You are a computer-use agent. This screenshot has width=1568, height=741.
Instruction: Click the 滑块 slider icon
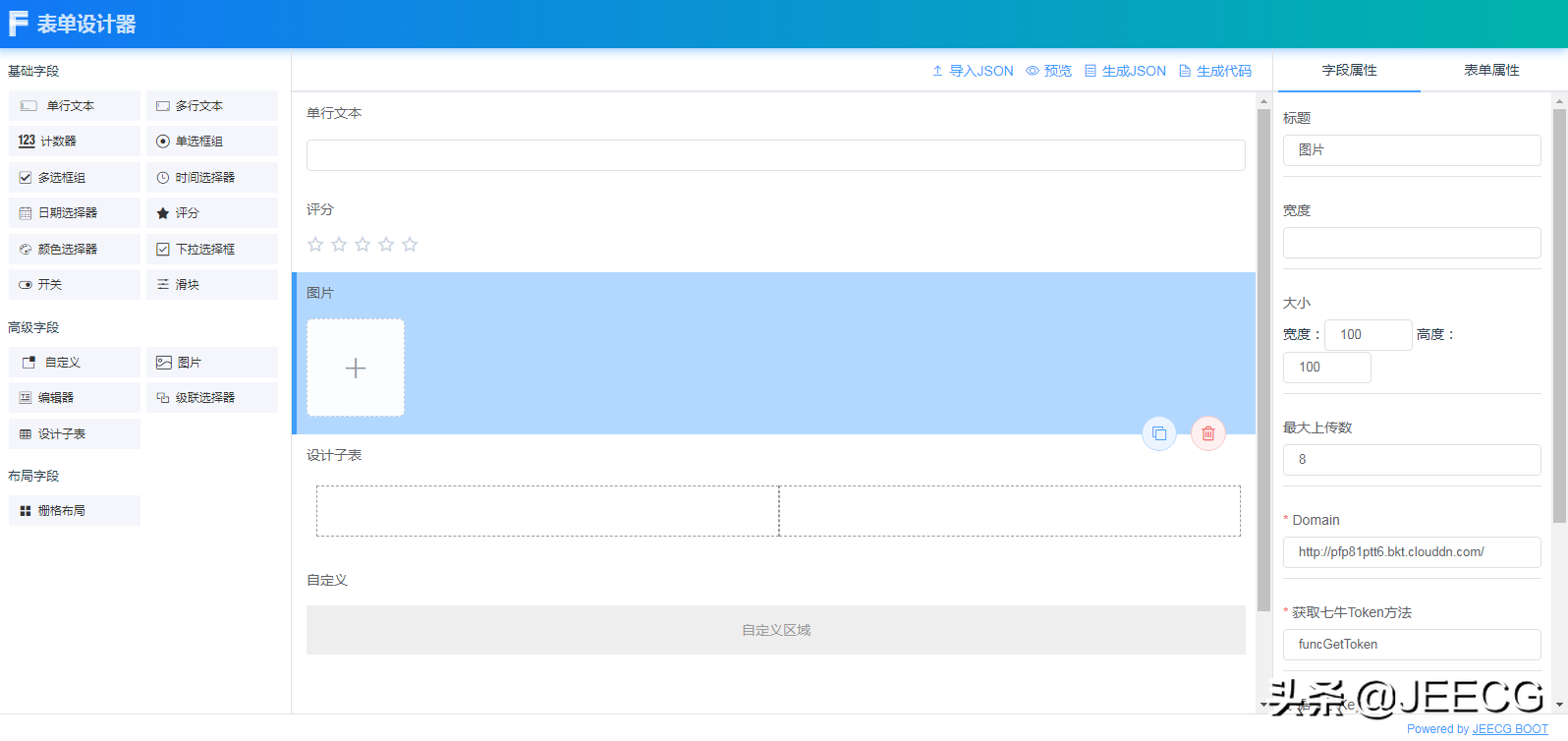tap(163, 285)
